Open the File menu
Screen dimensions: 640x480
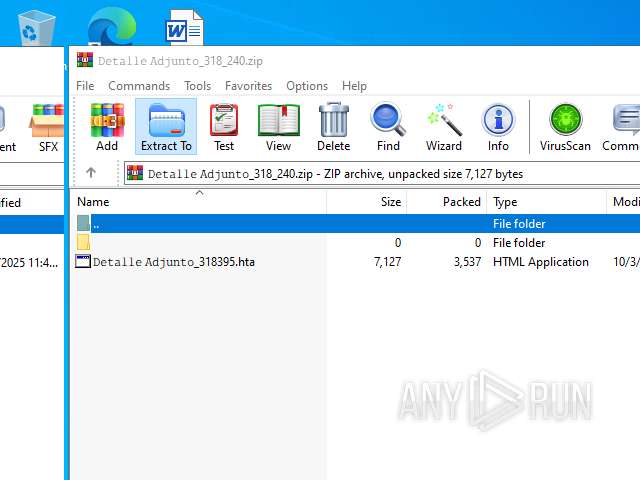85,86
